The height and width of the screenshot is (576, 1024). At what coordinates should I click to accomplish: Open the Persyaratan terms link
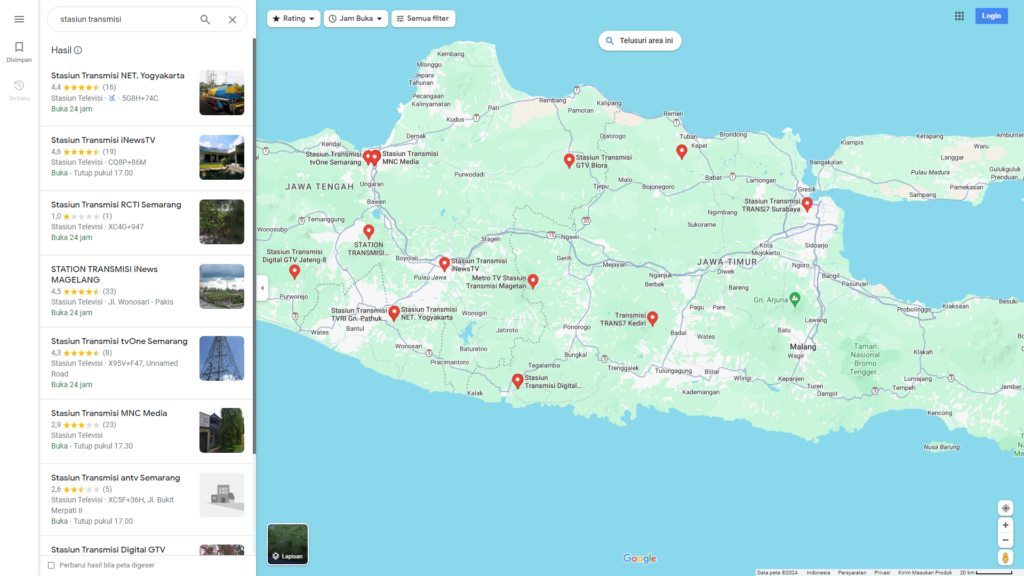tap(852, 573)
